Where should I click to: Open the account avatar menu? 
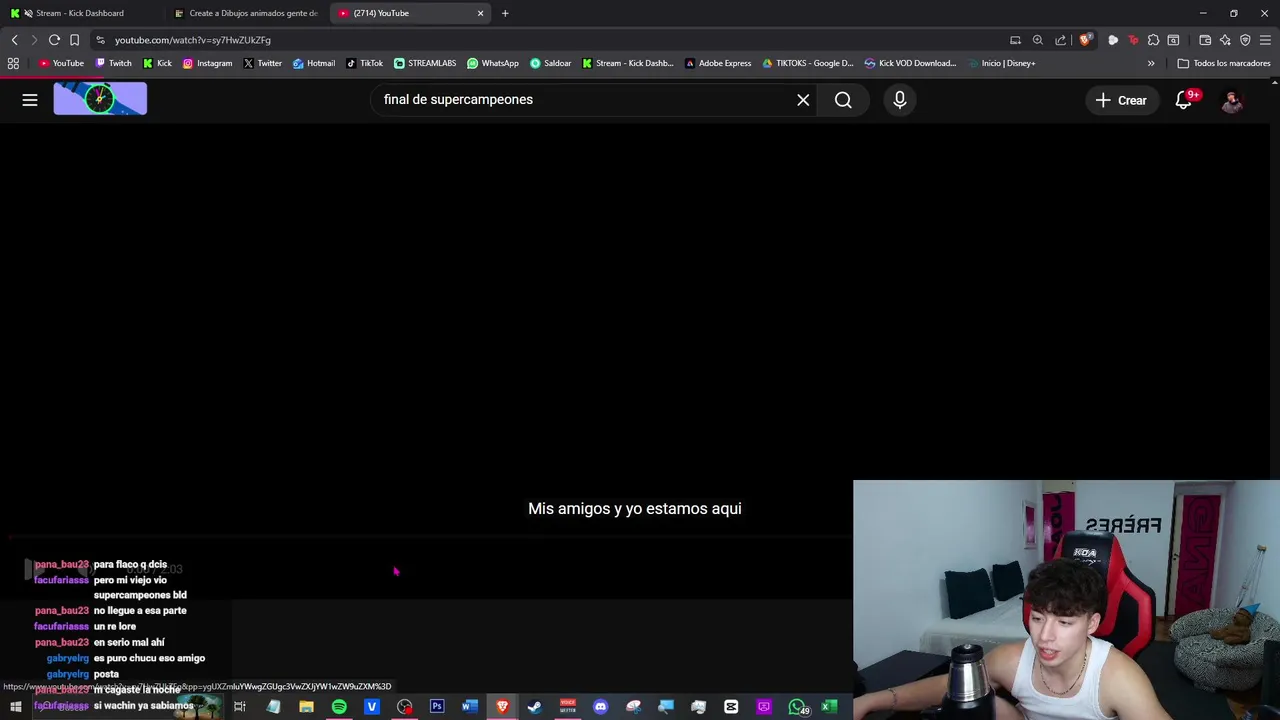(x=1232, y=100)
